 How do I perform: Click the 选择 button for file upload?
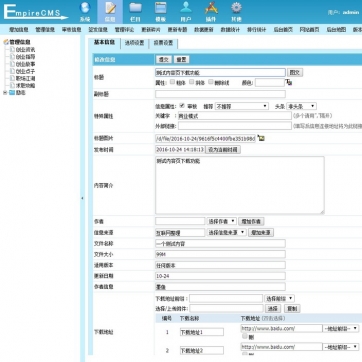(273, 308)
